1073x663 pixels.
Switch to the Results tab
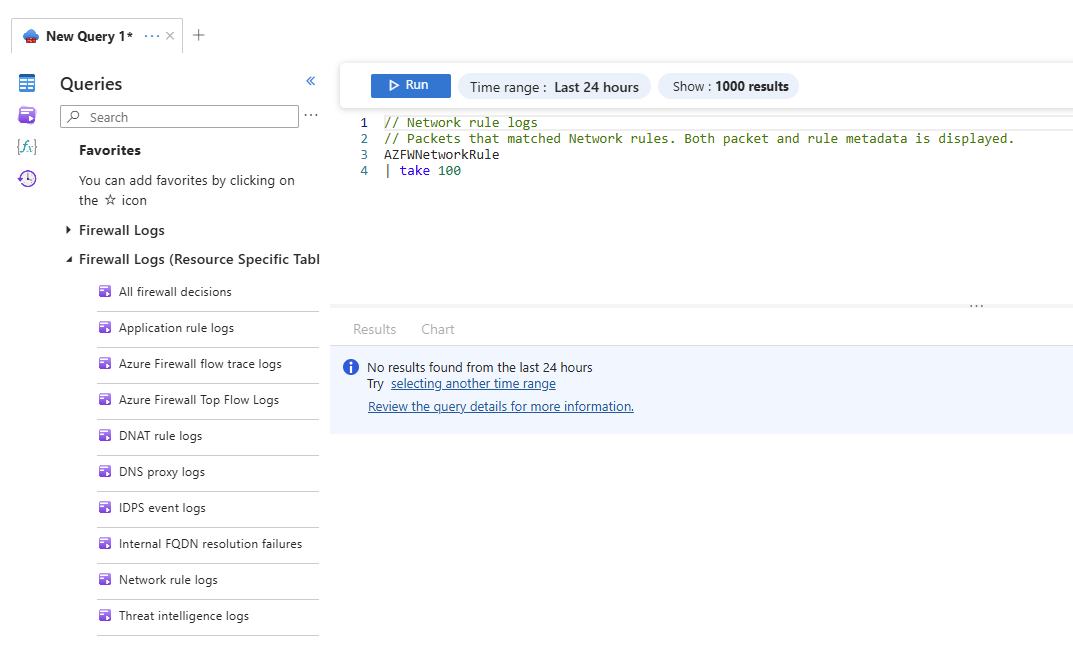[x=374, y=329]
